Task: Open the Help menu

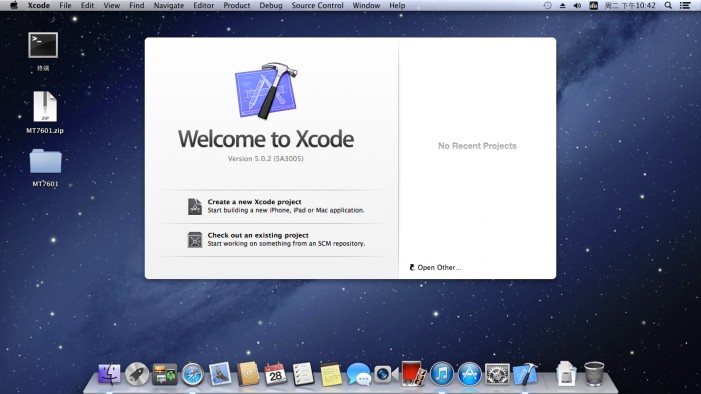Action: coord(397,5)
